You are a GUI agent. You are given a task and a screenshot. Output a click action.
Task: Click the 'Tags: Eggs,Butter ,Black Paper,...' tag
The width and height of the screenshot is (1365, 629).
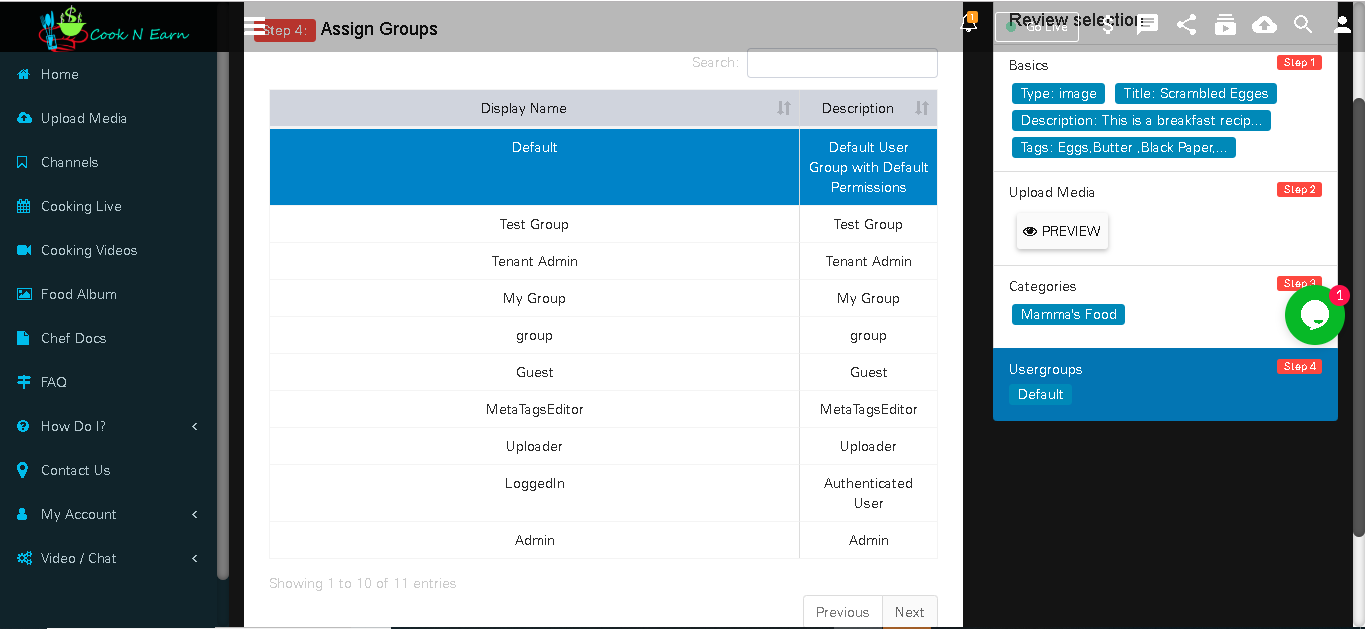click(1124, 147)
